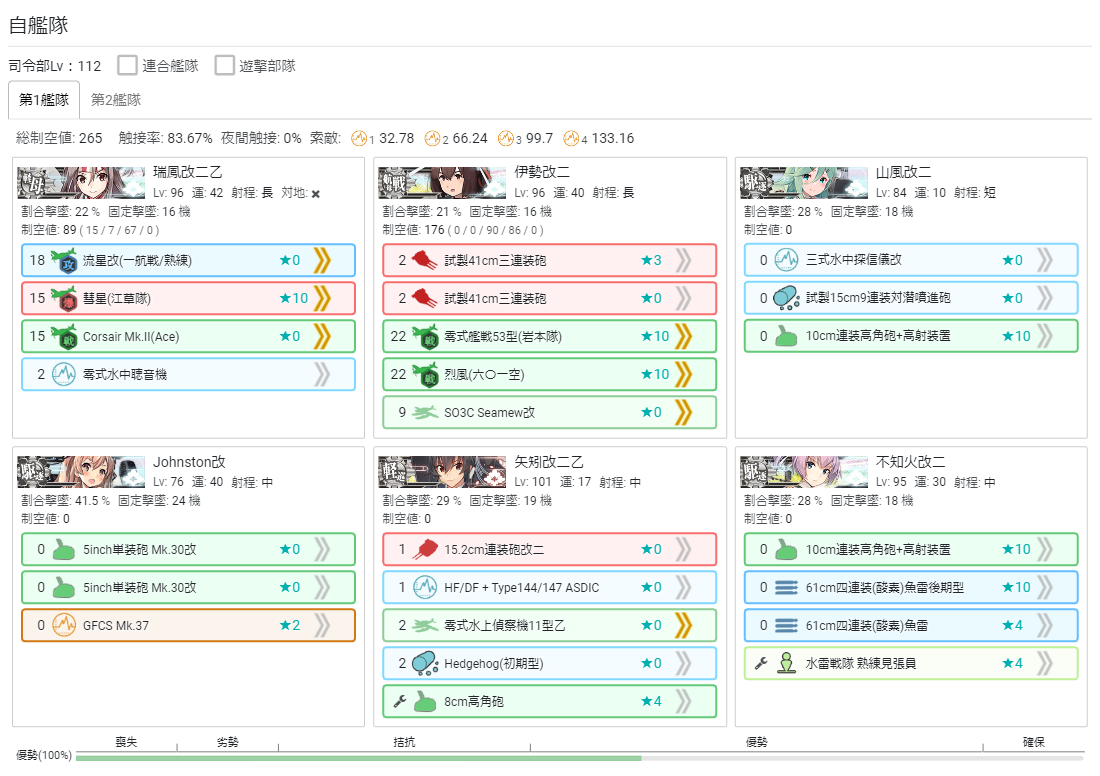1100x776 pixels.
Task: Click the 不知火改二 ship name
Action: coord(911,462)
